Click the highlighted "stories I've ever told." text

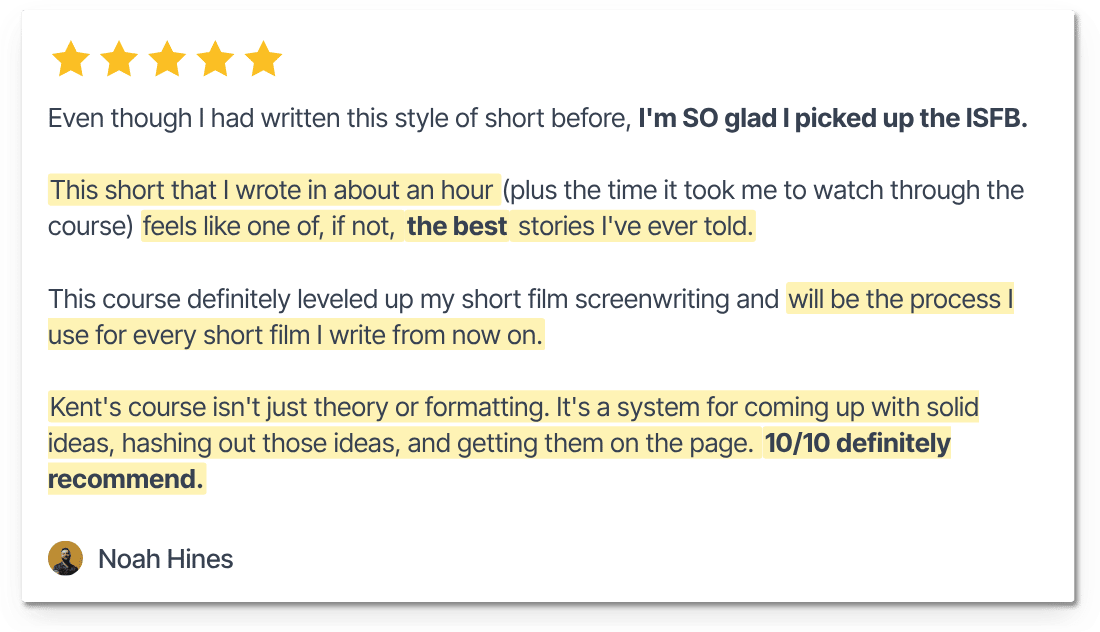(635, 227)
